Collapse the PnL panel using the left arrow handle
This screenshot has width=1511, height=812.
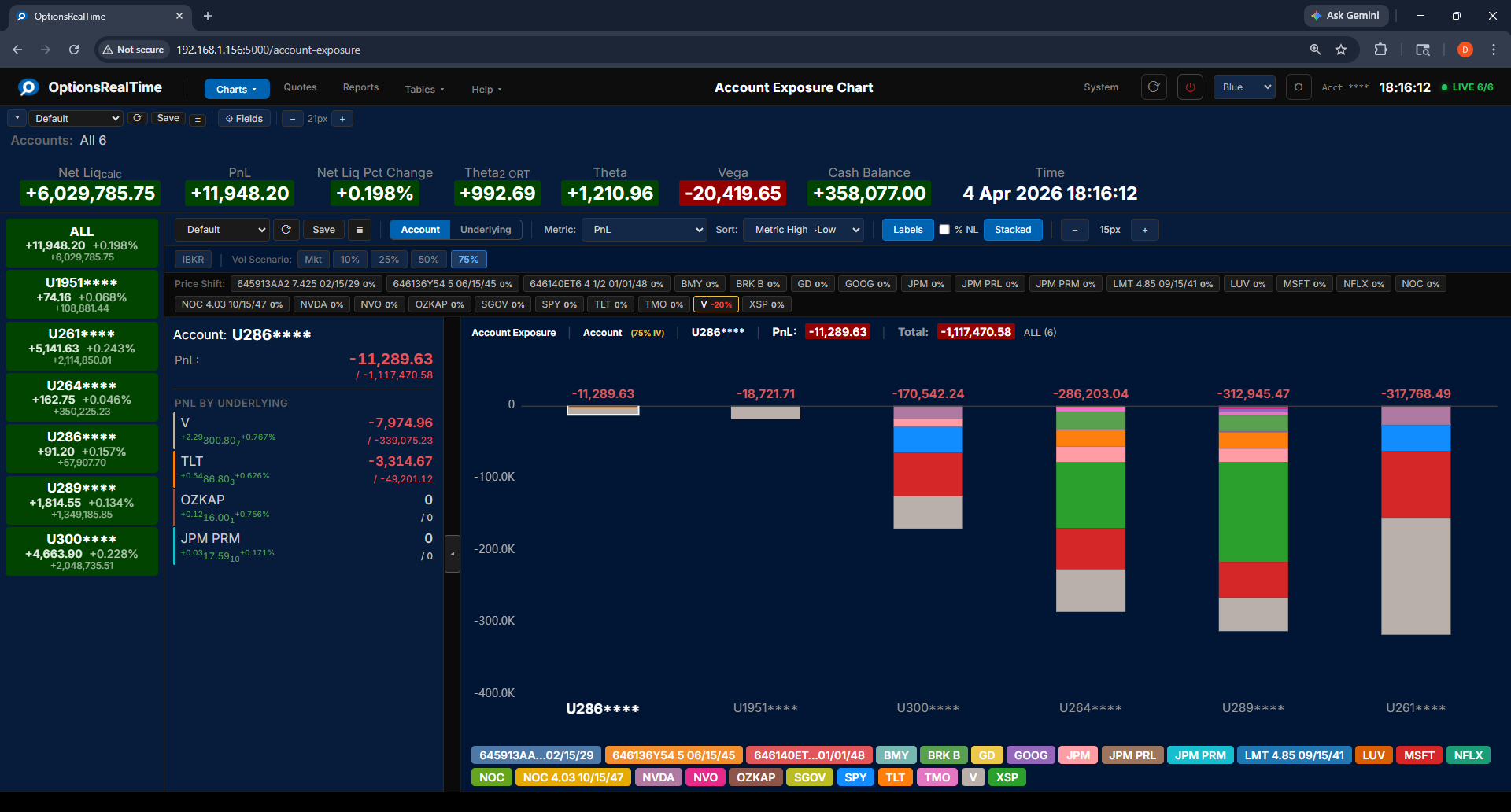(x=453, y=554)
